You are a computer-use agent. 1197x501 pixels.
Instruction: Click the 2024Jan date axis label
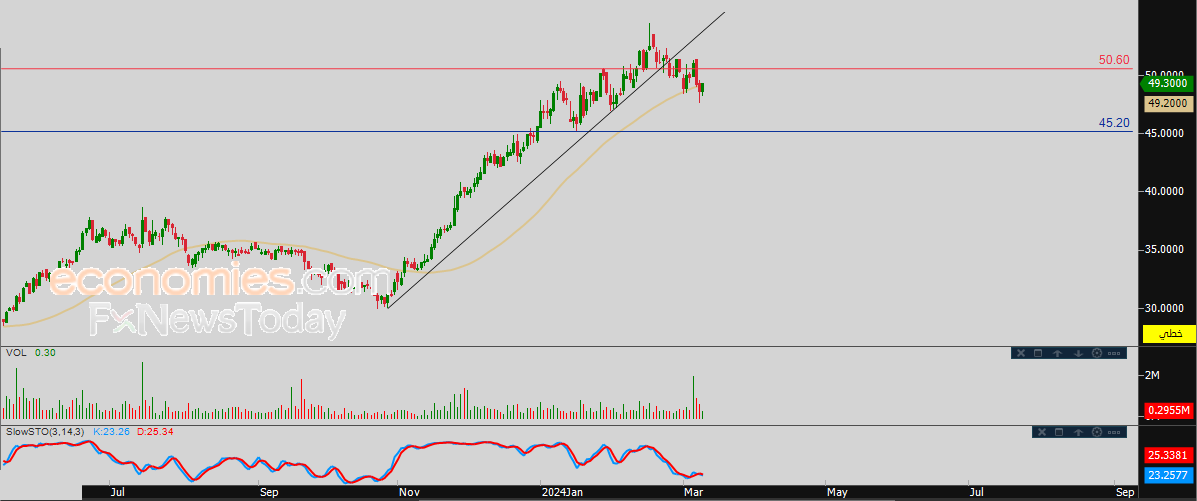(x=562, y=493)
